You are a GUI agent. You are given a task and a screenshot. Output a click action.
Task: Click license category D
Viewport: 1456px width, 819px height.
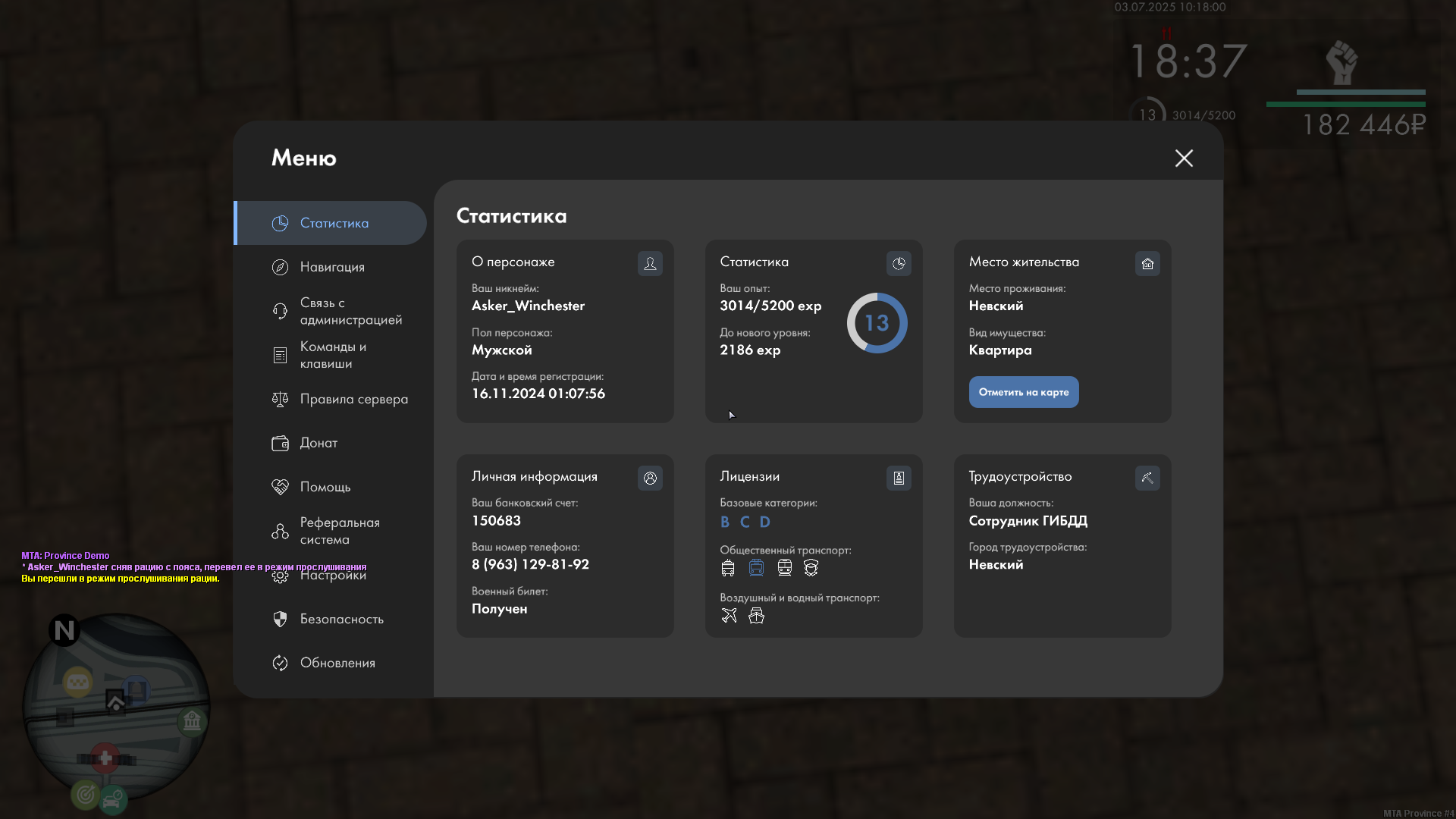click(764, 522)
